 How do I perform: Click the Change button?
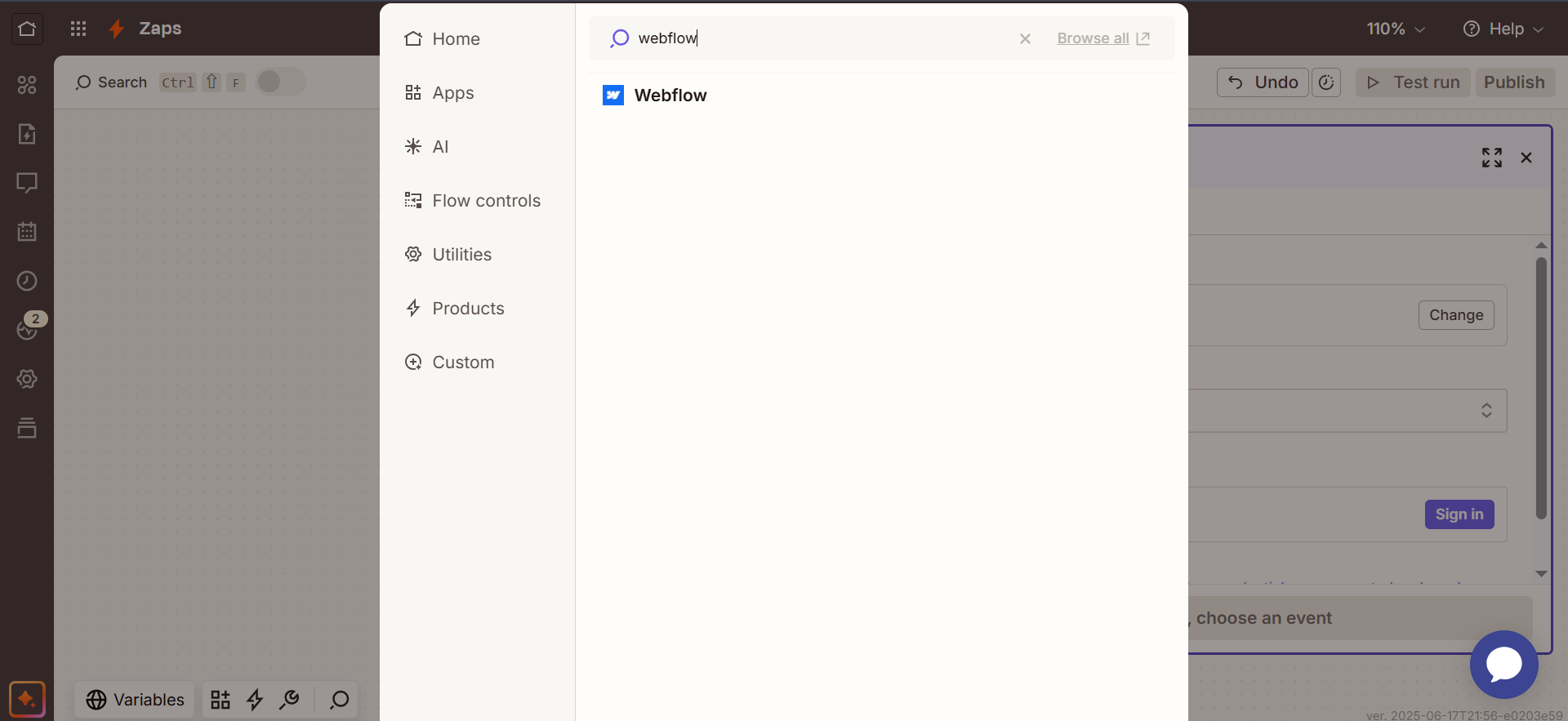click(x=1456, y=315)
